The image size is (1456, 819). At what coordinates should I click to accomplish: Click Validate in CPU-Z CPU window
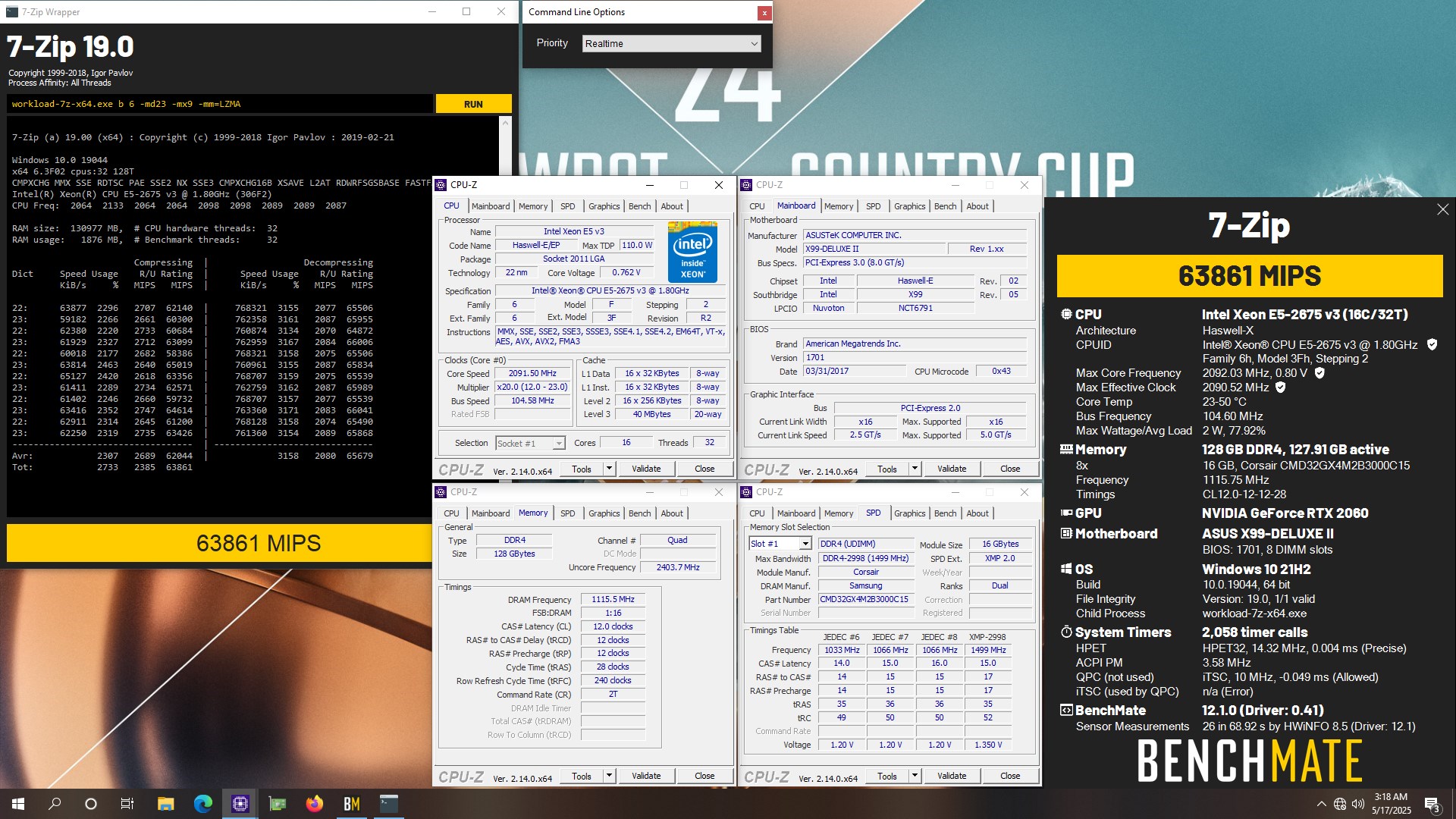point(646,469)
